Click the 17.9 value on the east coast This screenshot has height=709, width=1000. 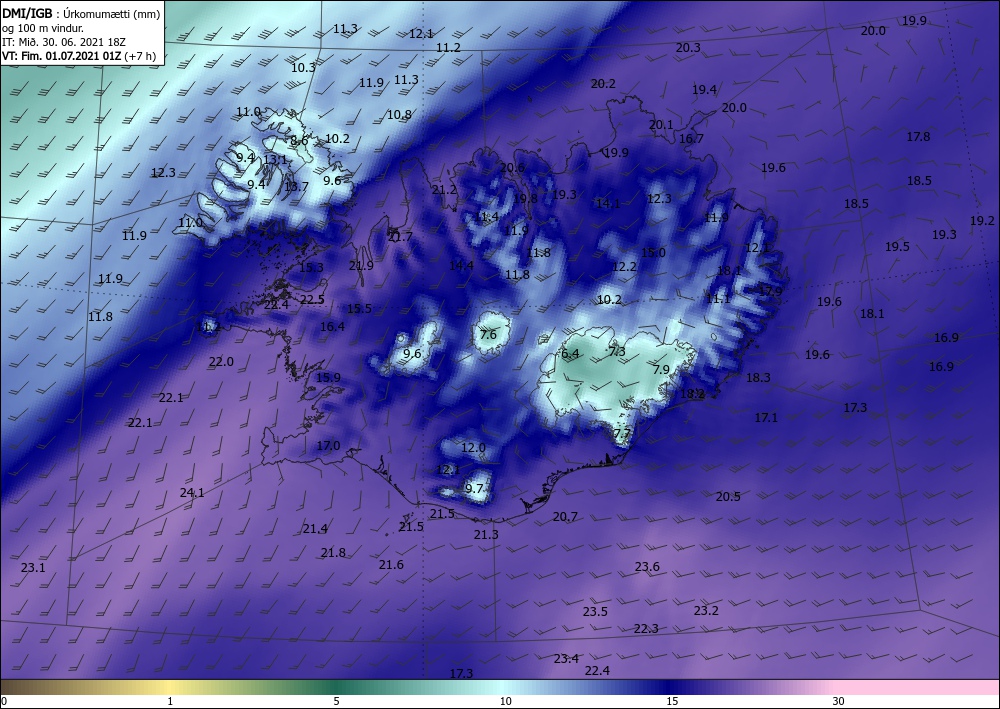click(x=770, y=291)
